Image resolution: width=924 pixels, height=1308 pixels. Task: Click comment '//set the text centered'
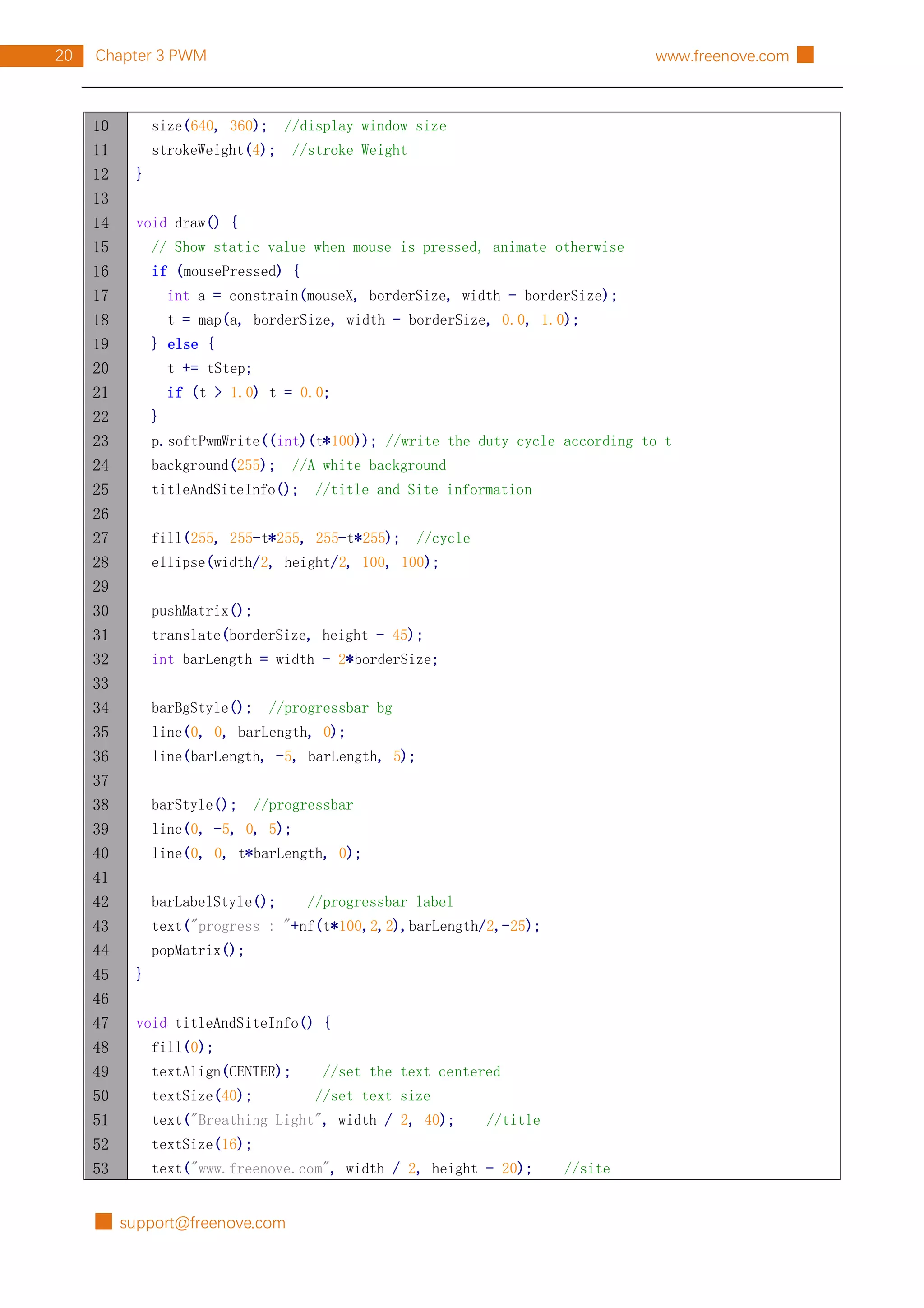(411, 1071)
